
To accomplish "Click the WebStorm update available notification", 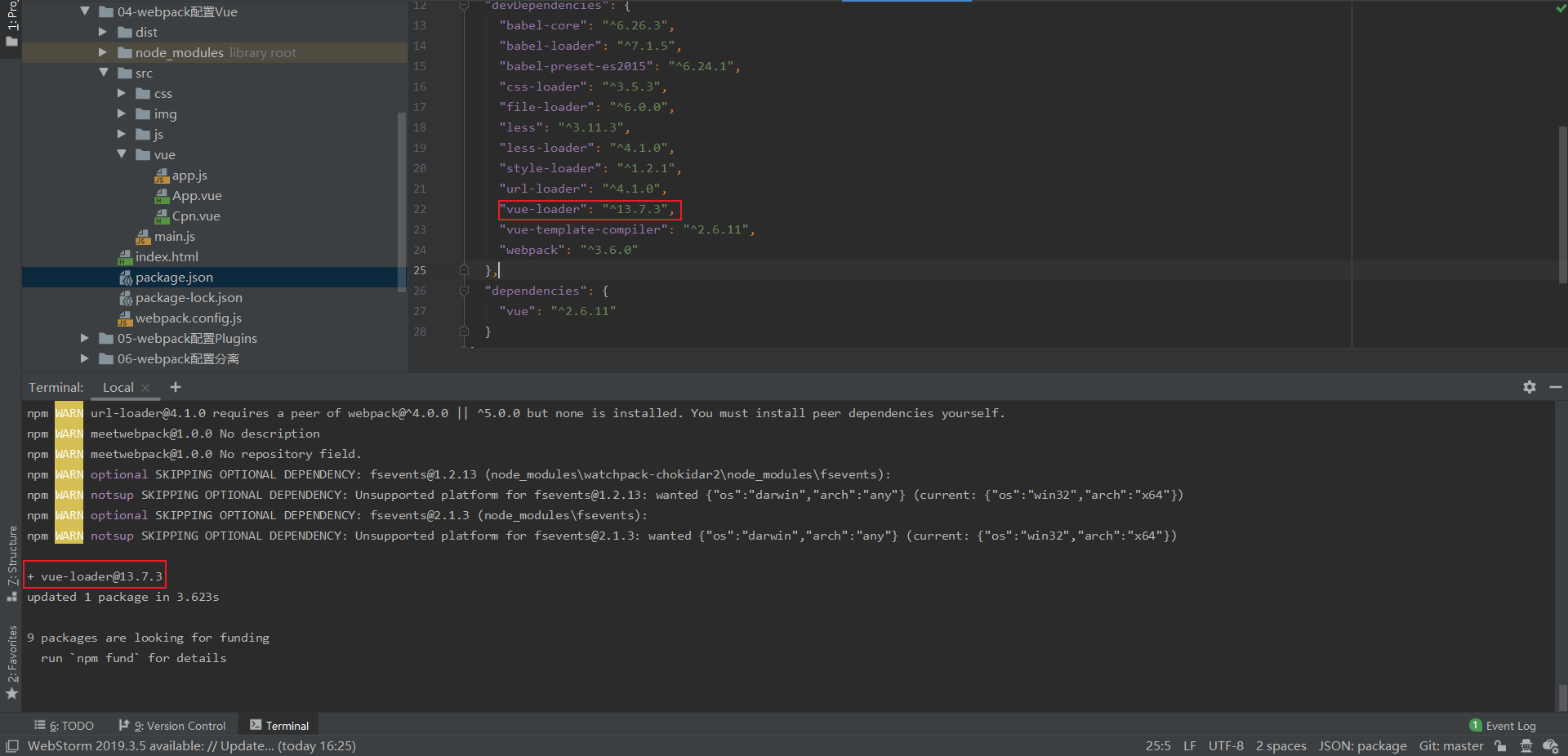I will click(192, 745).
